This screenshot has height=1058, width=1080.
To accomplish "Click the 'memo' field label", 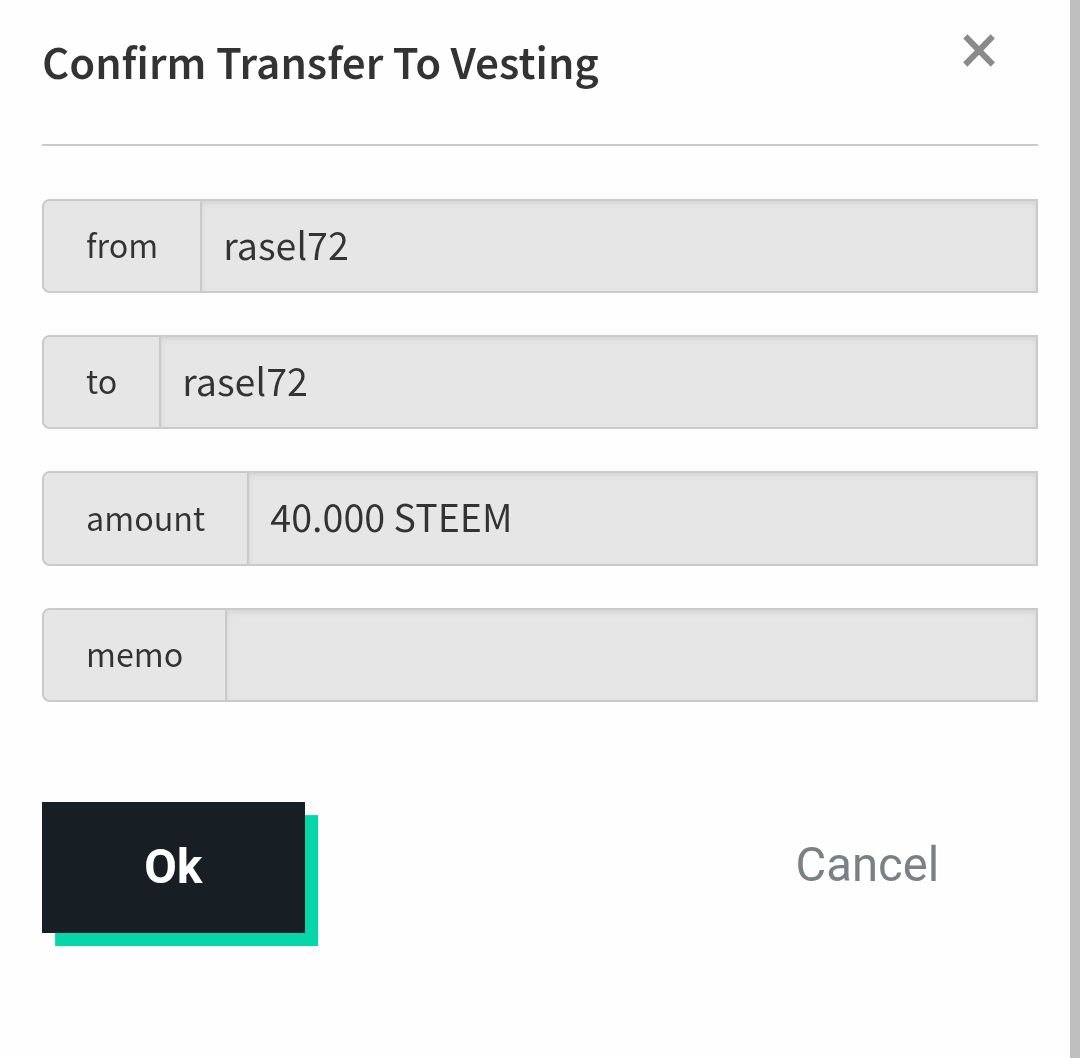I will [135, 656].
